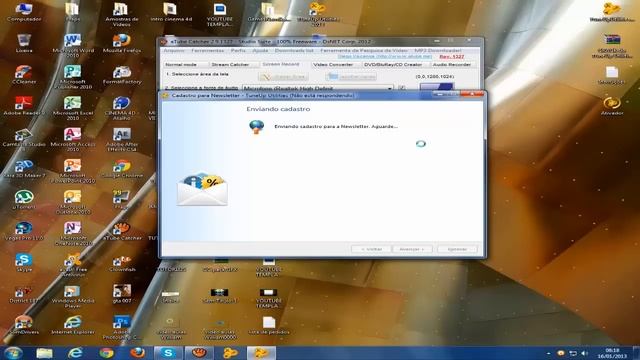Open the Computador desktop icon
Viewport: 640px width, 360px height.
coord(24,11)
